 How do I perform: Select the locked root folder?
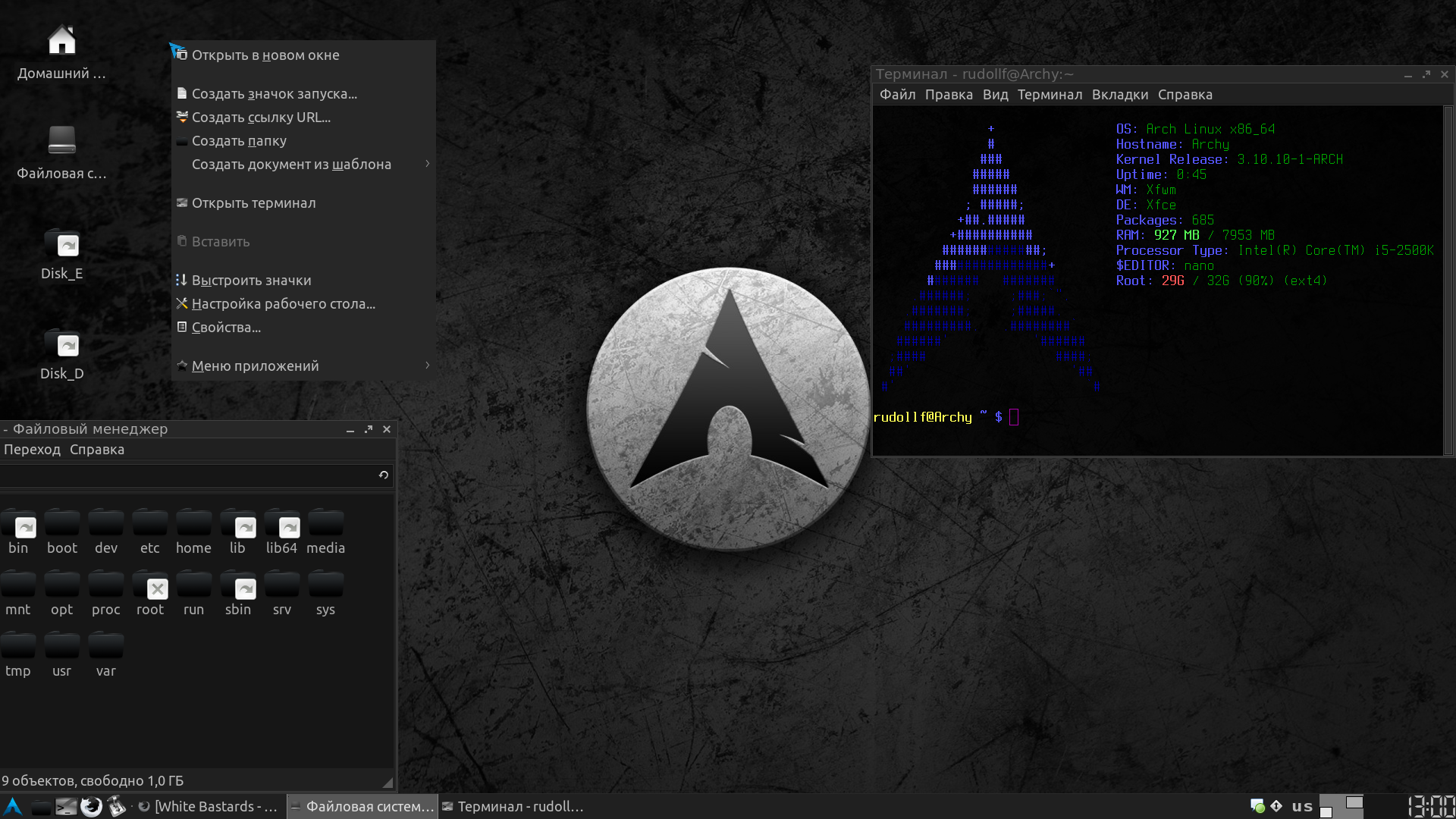(x=150, y=595)
